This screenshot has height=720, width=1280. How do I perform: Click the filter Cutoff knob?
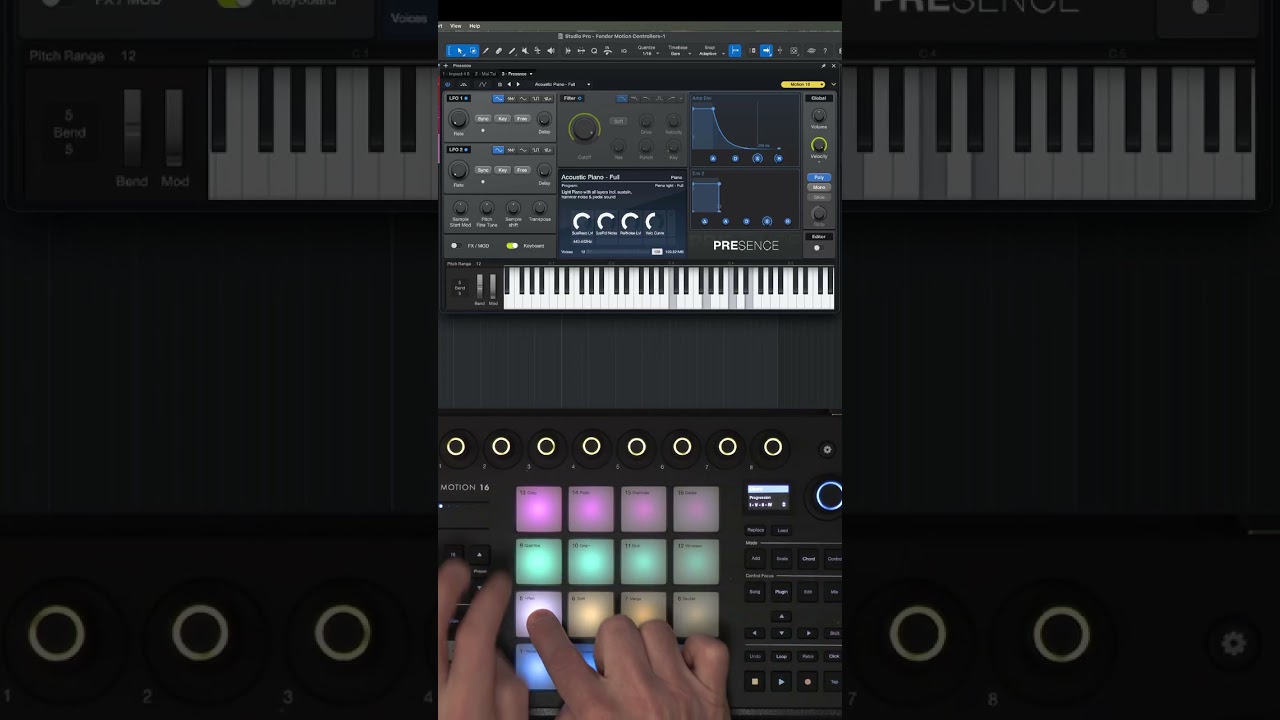click(x=584, y=127)
